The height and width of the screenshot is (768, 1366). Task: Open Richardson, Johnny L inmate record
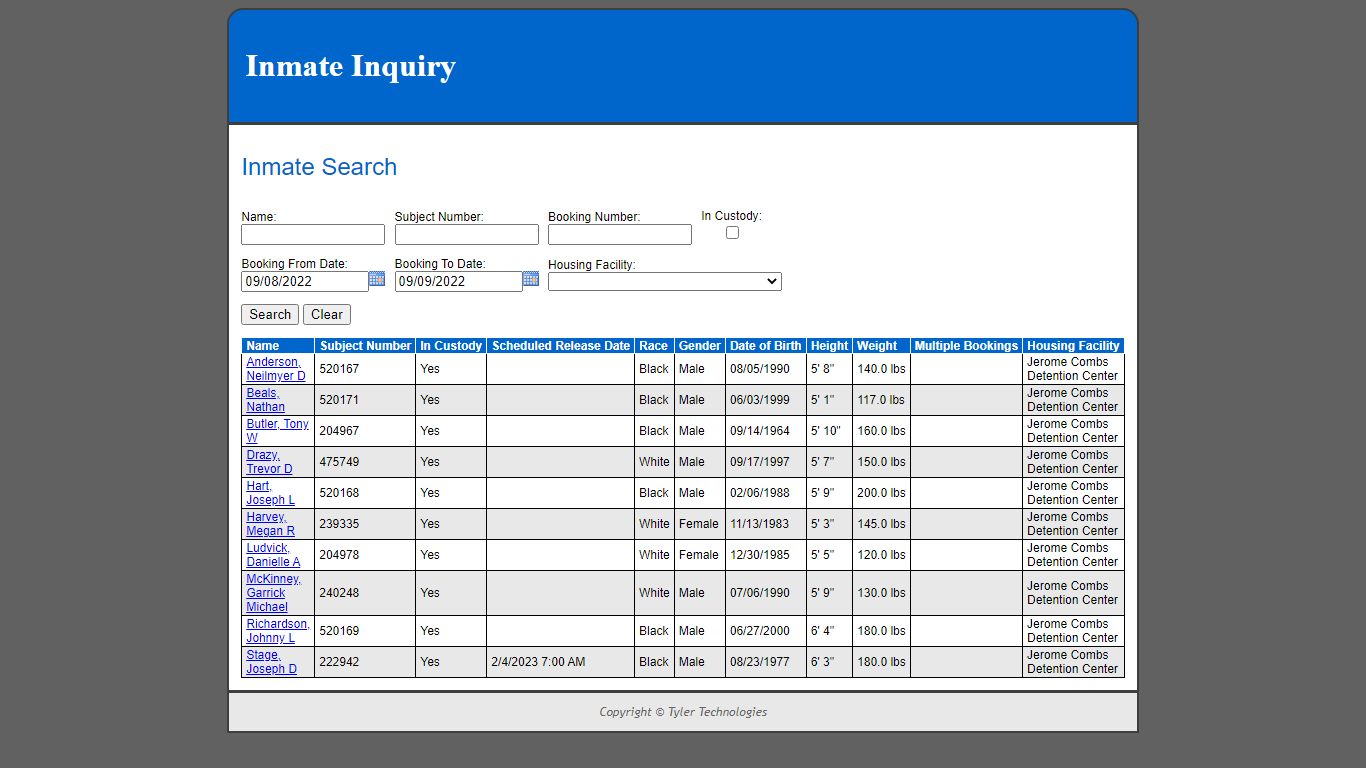point(278,631)
